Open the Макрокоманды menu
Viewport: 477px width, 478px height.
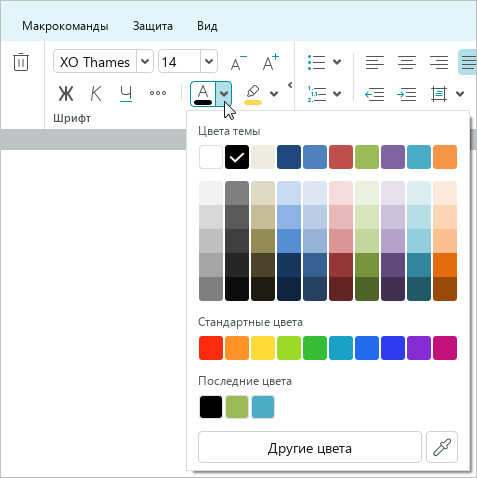tap(65, 26)
